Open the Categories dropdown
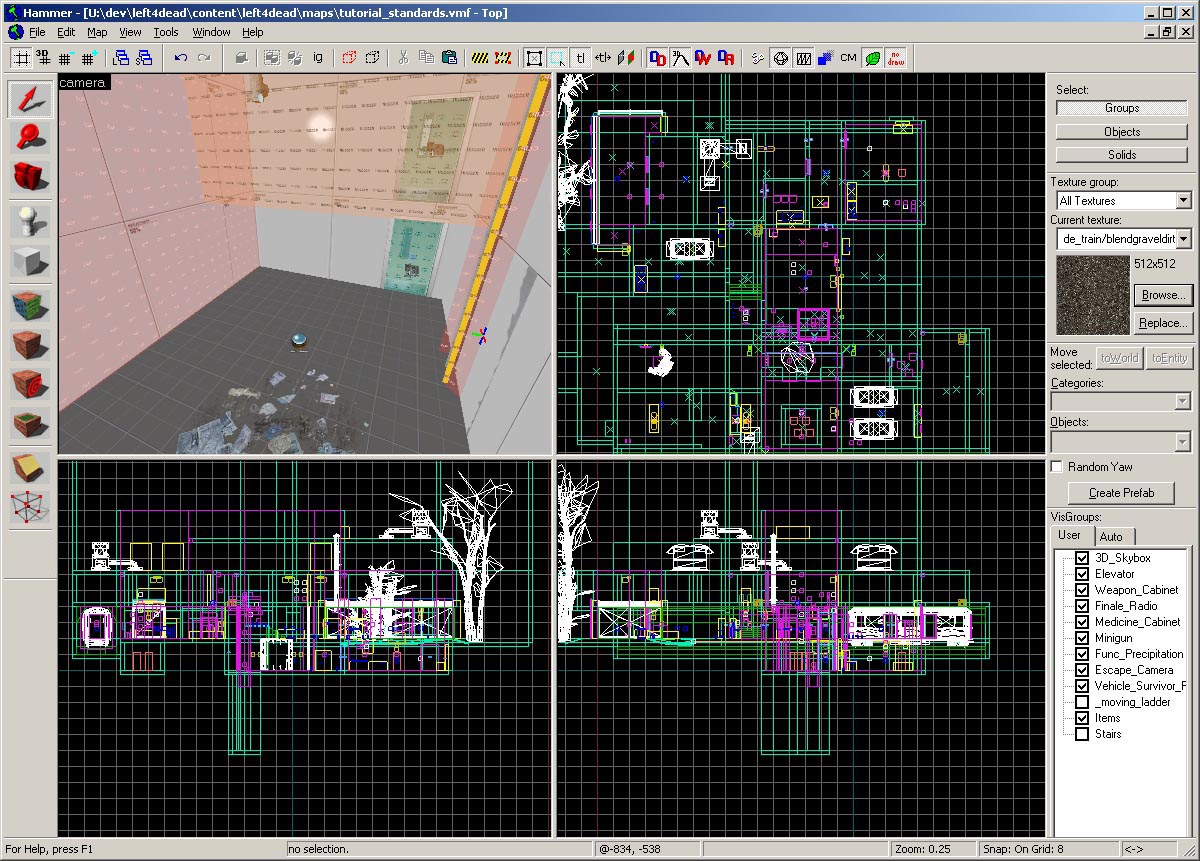This screenshot has height=861, width=1200. 1183,402
